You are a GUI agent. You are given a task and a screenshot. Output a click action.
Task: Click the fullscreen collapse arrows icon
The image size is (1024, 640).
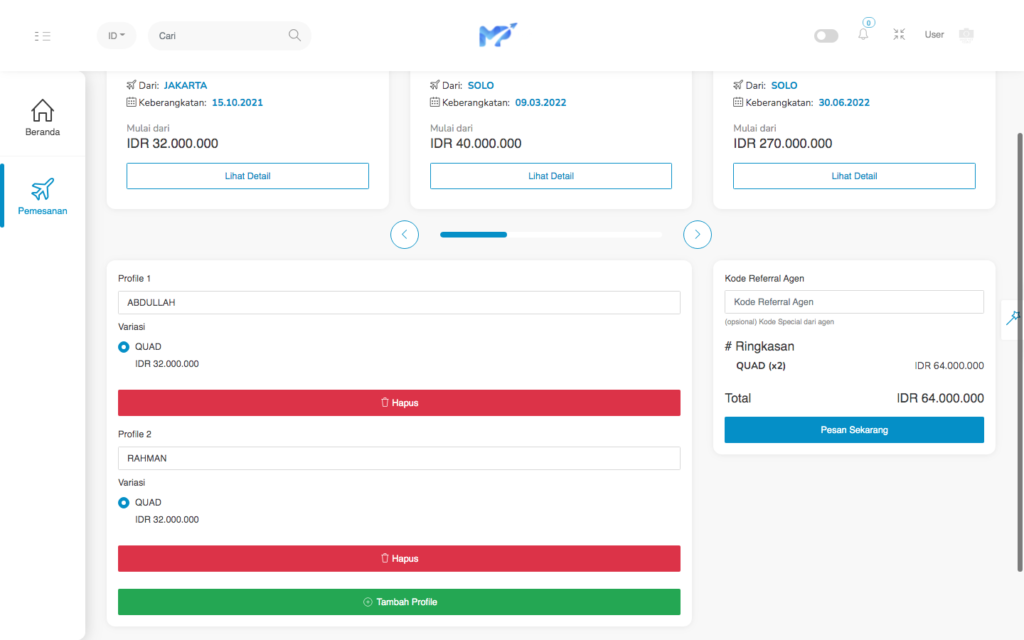point(899,35)
